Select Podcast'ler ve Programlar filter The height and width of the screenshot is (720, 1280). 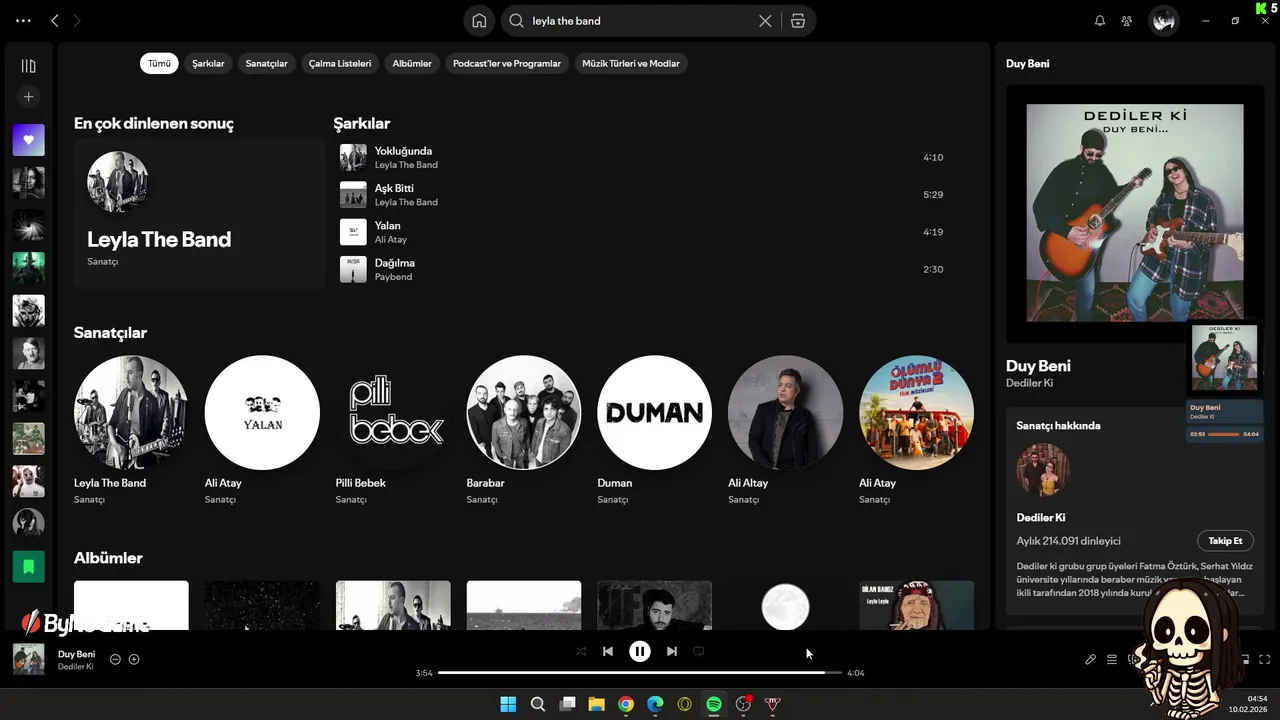coord(507,63)
